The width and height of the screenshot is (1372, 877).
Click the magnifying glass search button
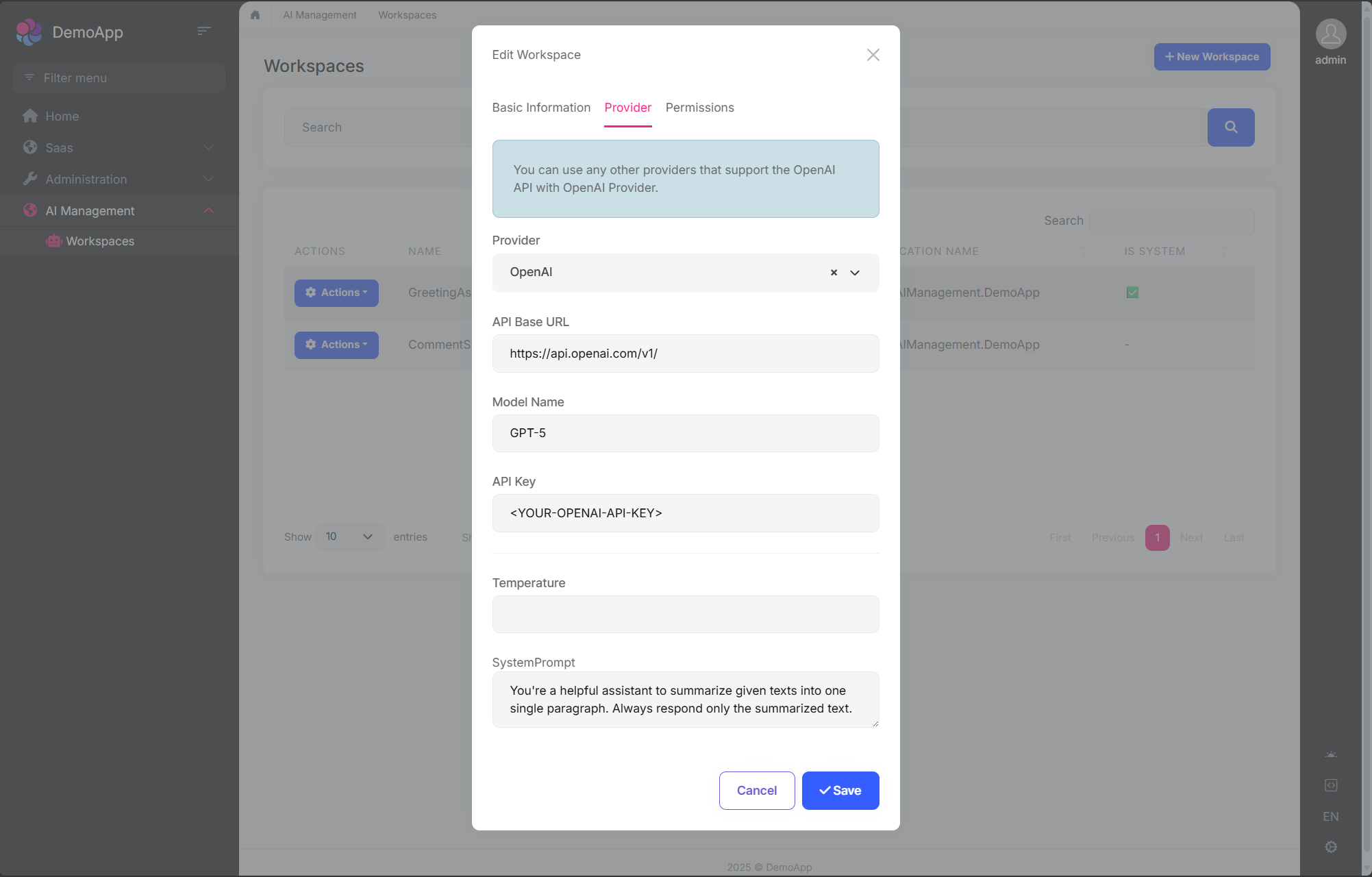1231,127
